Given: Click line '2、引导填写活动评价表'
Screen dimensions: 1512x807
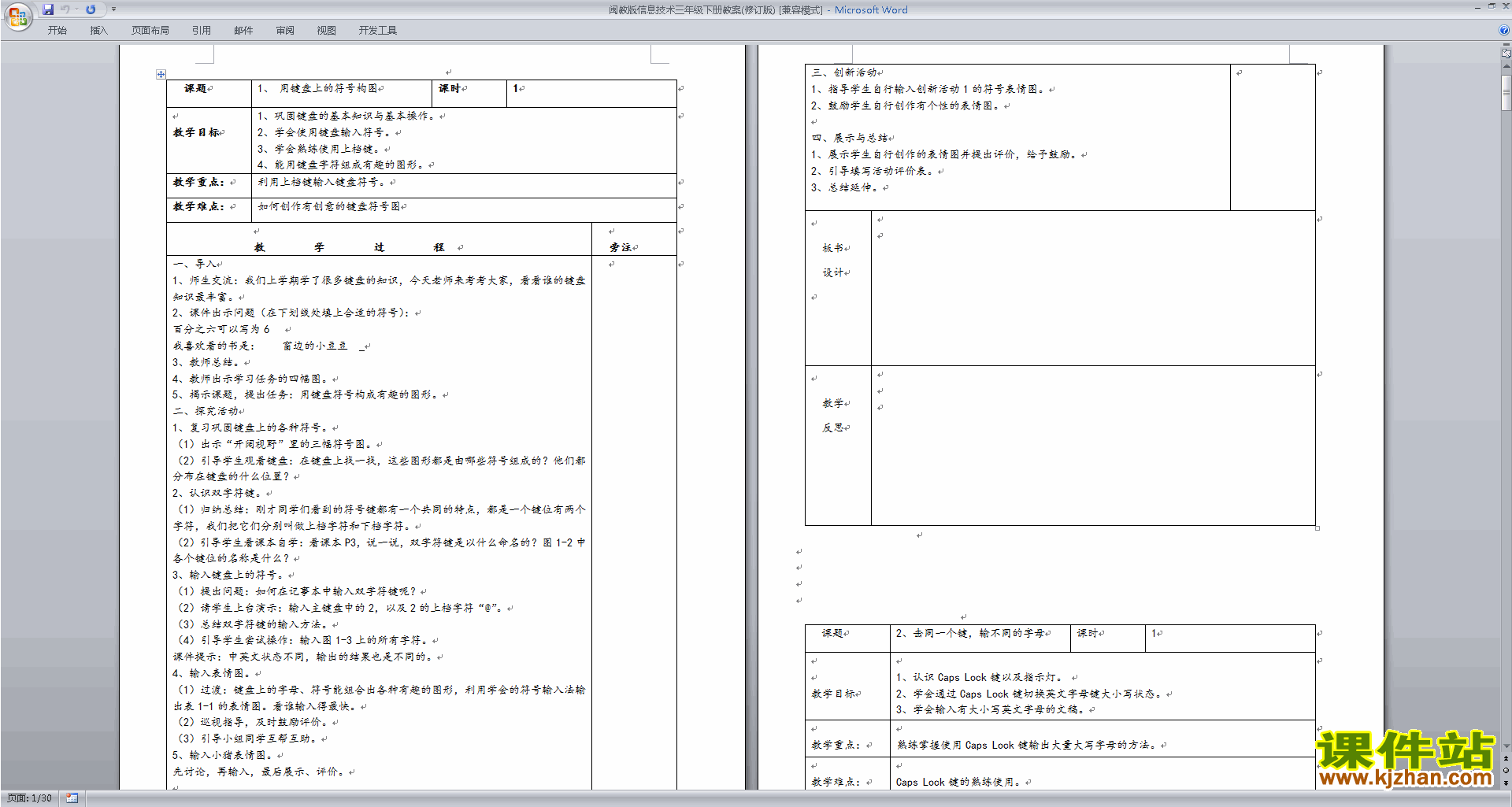Looking at the screenshot, I should click(873, 171).
